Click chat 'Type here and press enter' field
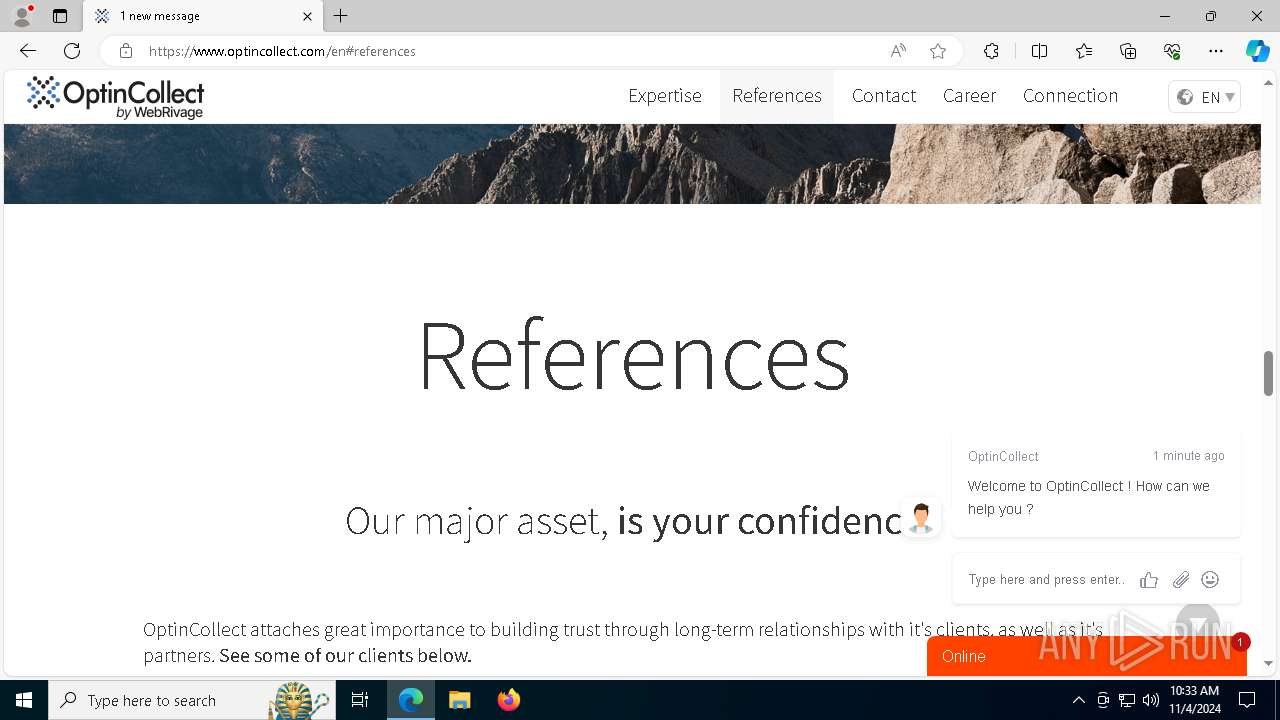The height and width of the screenshot is (720, 1280). coord(1047,580)
